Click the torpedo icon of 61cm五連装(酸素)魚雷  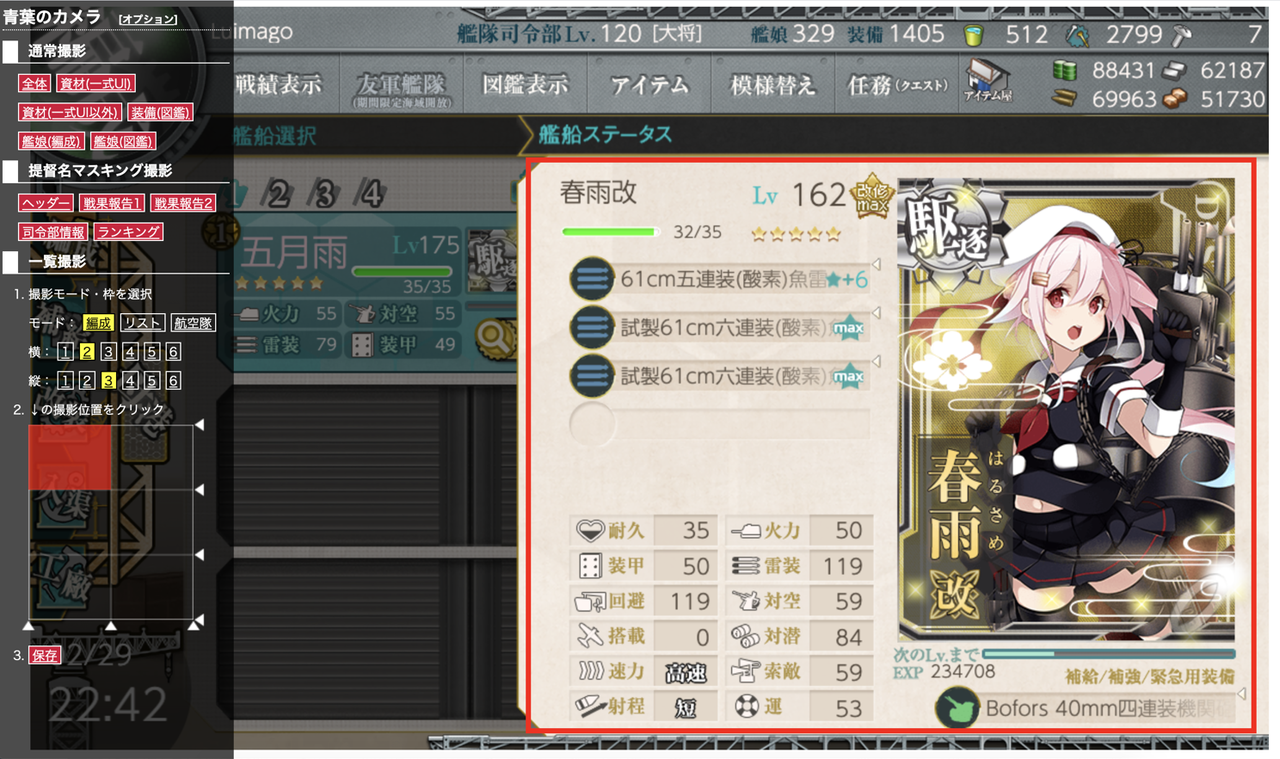click(592, 279)
